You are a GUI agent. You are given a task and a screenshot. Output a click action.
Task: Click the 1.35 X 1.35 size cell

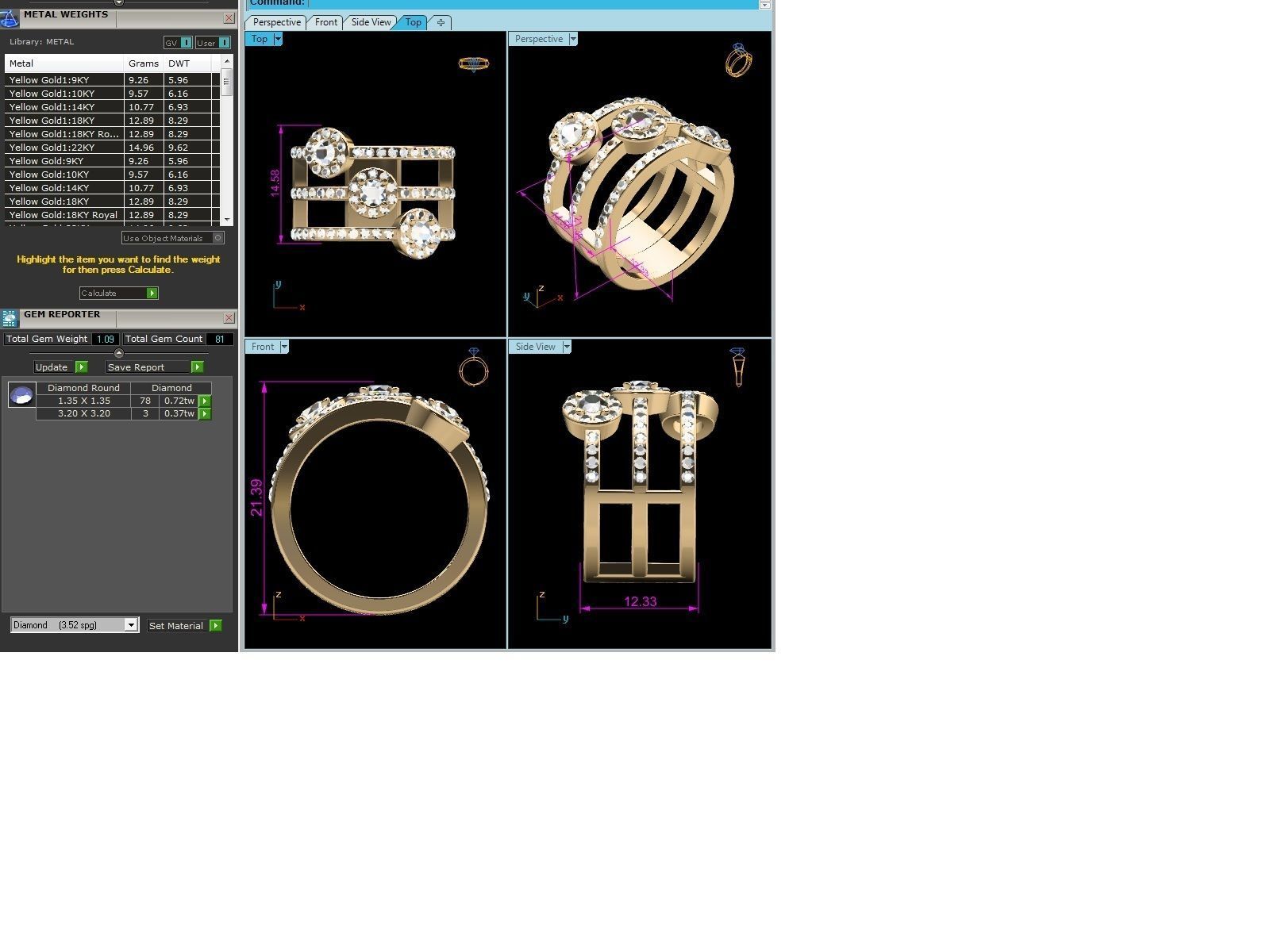tap(83, 401)
